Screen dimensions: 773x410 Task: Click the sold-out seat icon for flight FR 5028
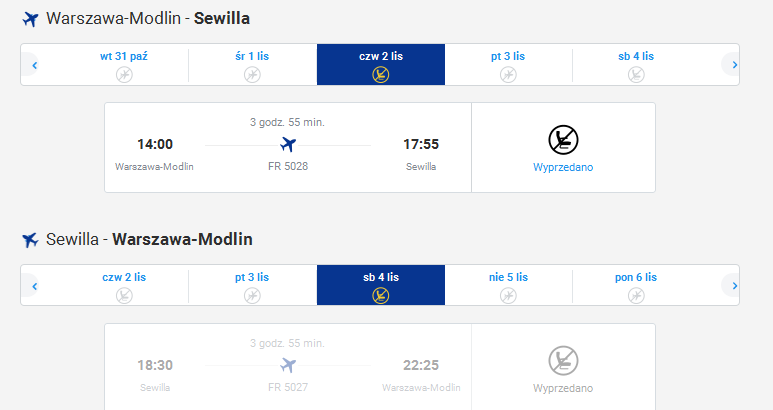tap(563, 140)
